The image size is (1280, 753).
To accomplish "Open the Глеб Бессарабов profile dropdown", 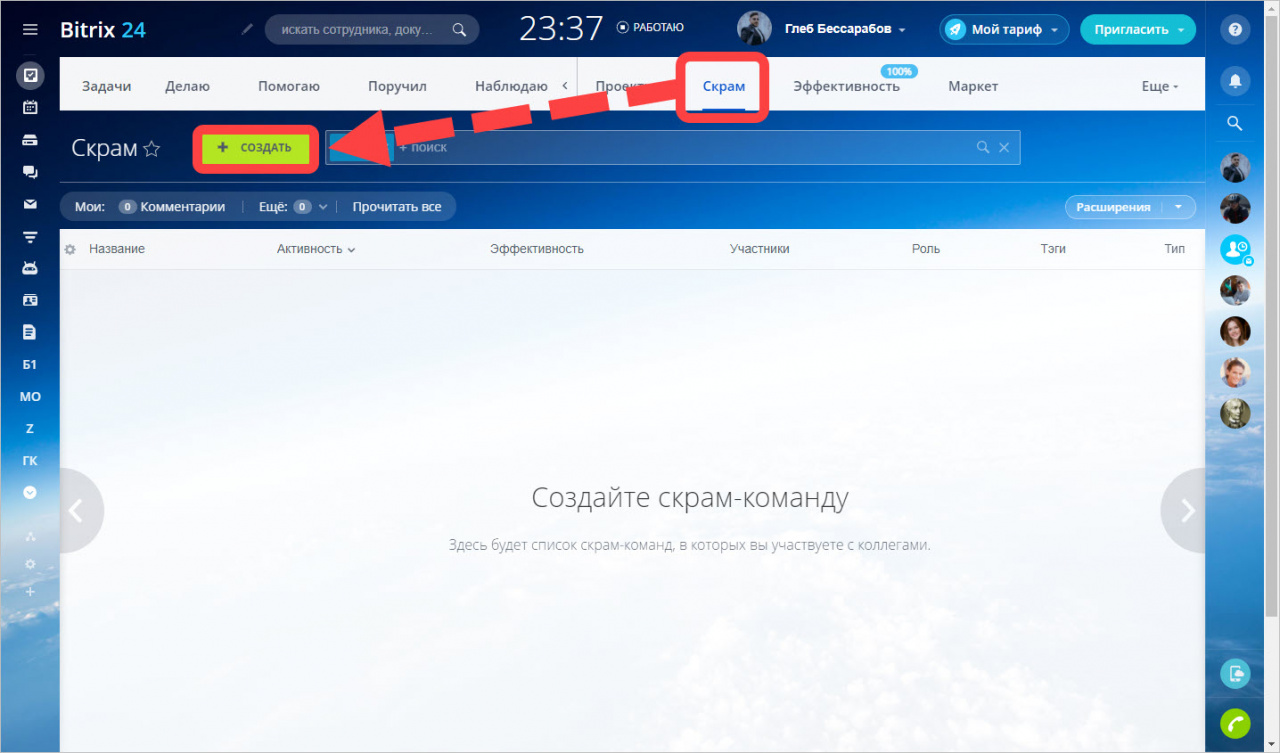I will pyautogui.click(x=845, y=29).
